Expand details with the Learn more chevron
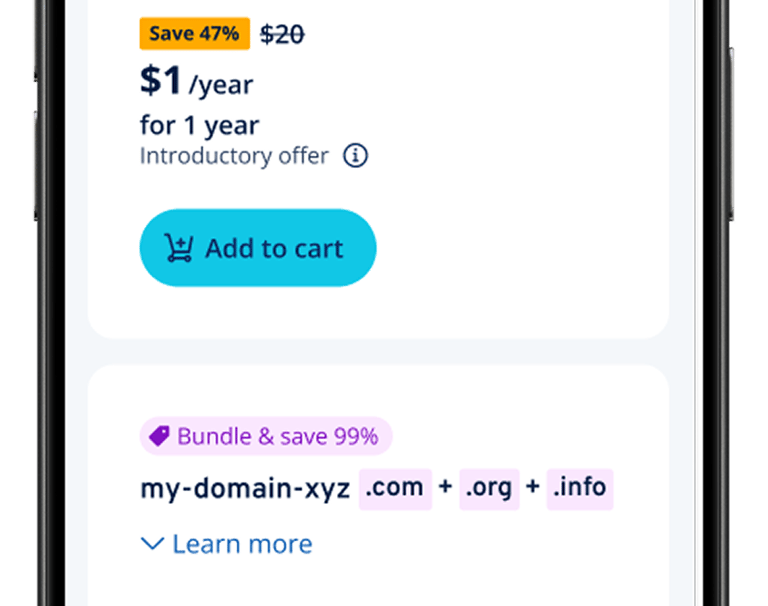 [x=152, y=544]
